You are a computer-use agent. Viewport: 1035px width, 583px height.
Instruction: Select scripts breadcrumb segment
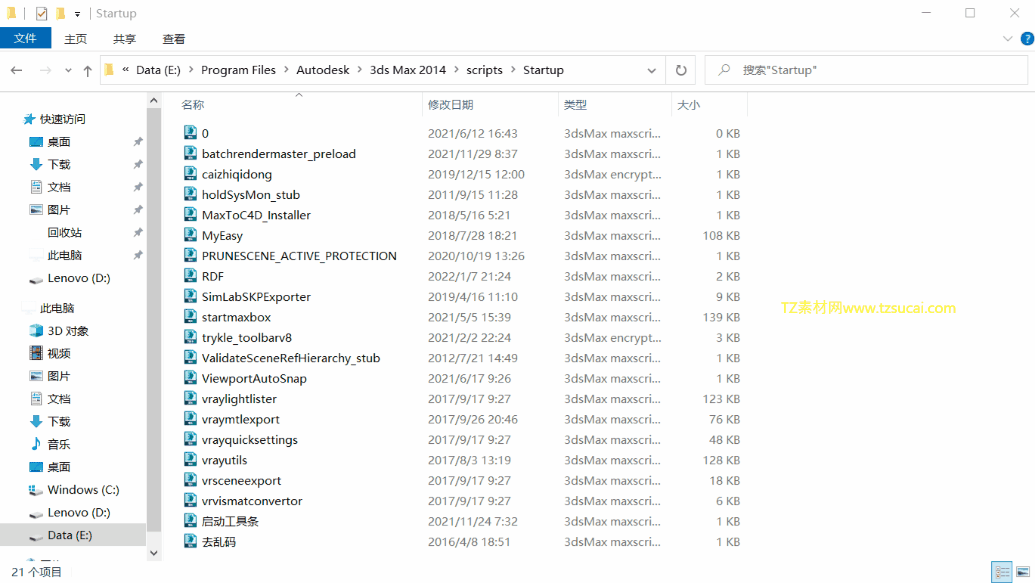tap(484, 70)
